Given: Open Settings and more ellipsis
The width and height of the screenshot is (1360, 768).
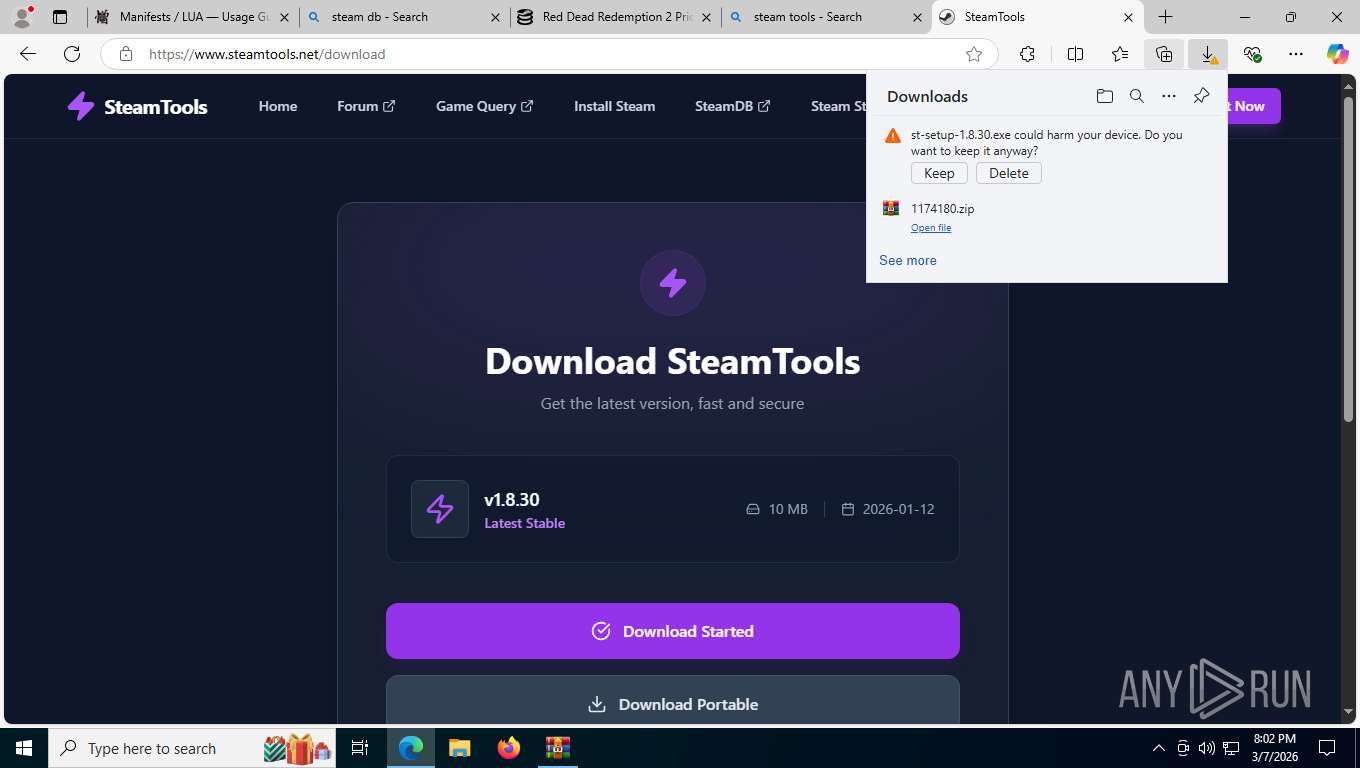Looking at the screenshot, I should 1296,54.
